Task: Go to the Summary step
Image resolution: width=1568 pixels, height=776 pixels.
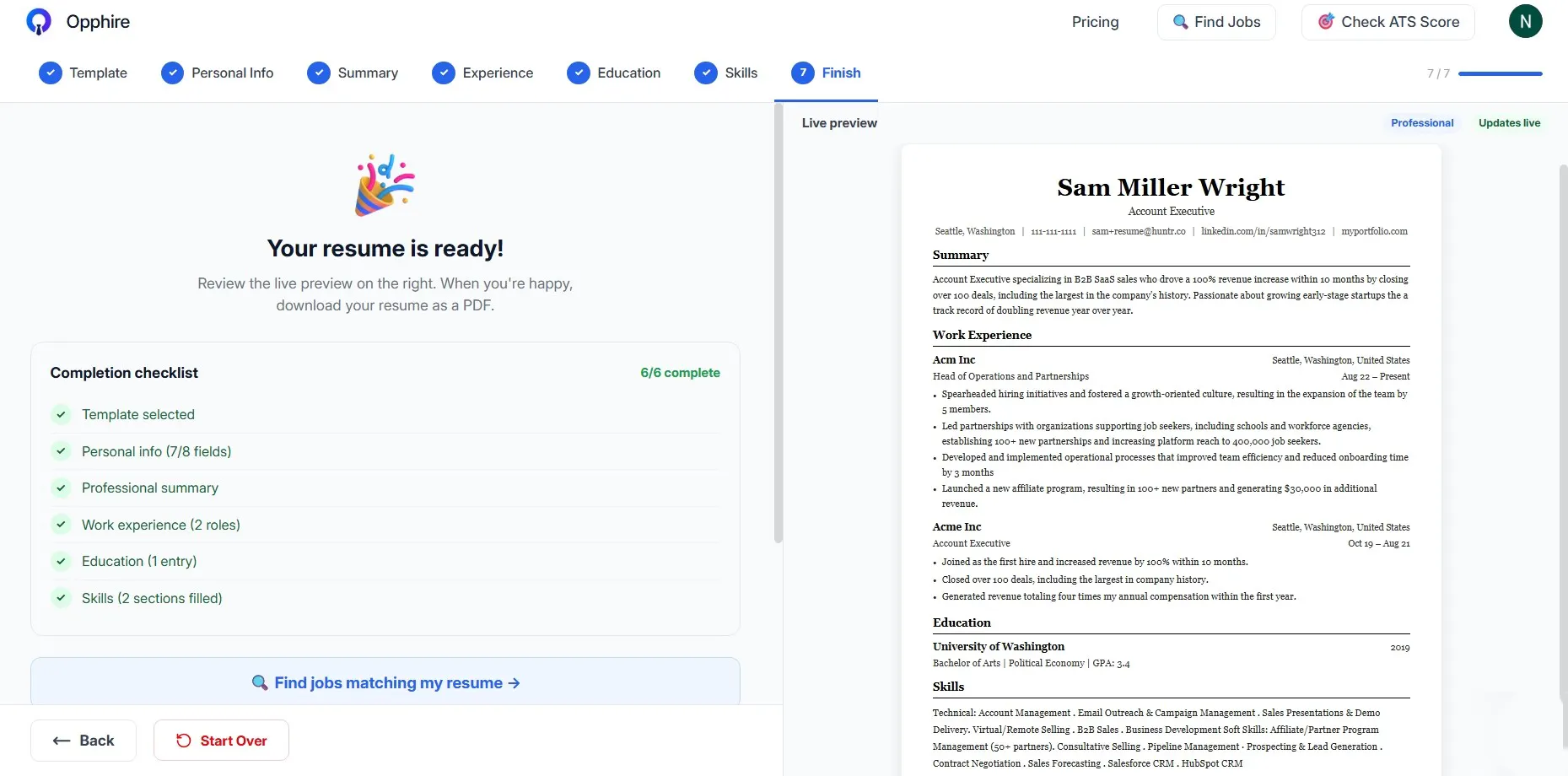Action: pos(353,73)
